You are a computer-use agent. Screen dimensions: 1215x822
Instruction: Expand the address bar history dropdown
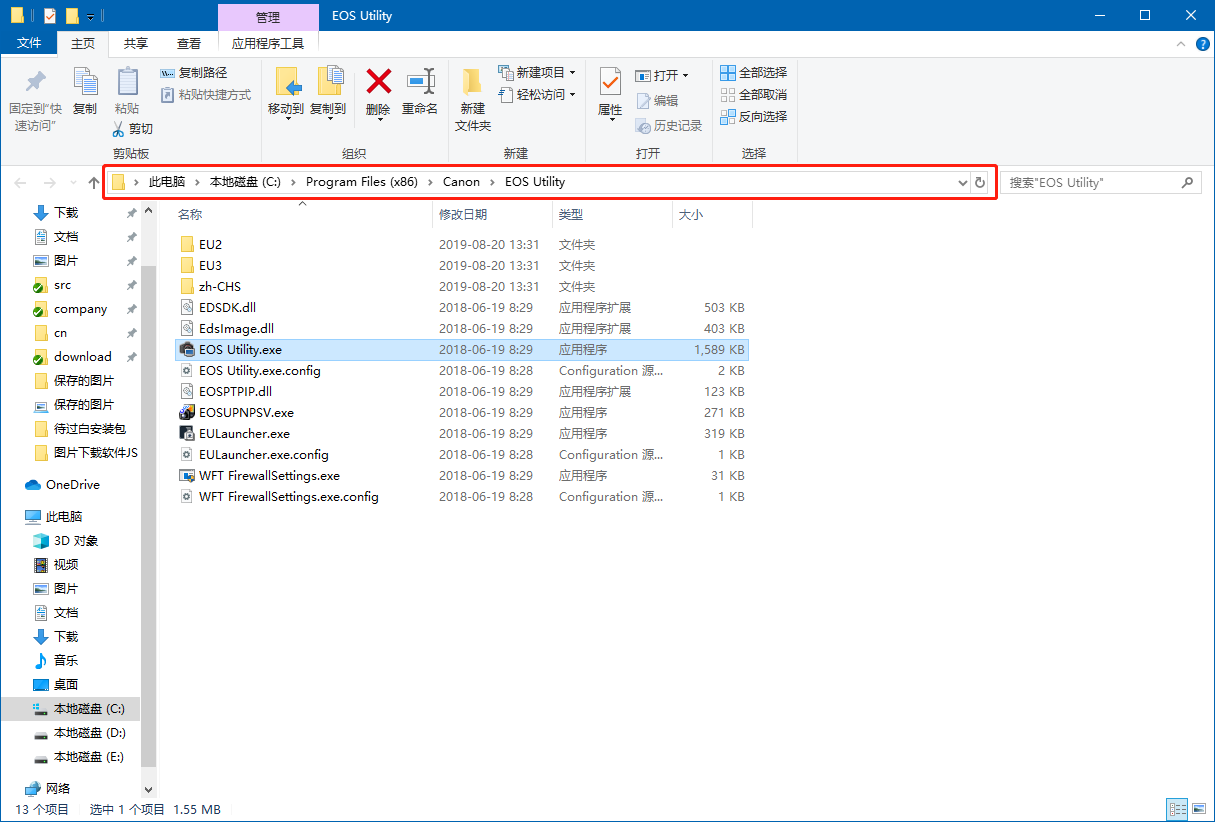click(x=963, y=183)
